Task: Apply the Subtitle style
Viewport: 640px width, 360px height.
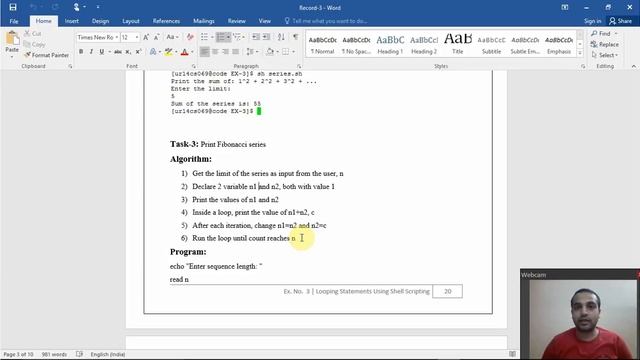Action: click(491, 44)
